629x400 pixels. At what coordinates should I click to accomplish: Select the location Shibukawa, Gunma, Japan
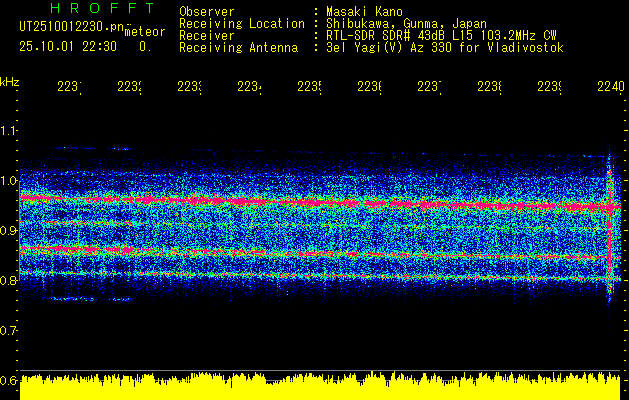pyautogui.click(x=406, y=24)
